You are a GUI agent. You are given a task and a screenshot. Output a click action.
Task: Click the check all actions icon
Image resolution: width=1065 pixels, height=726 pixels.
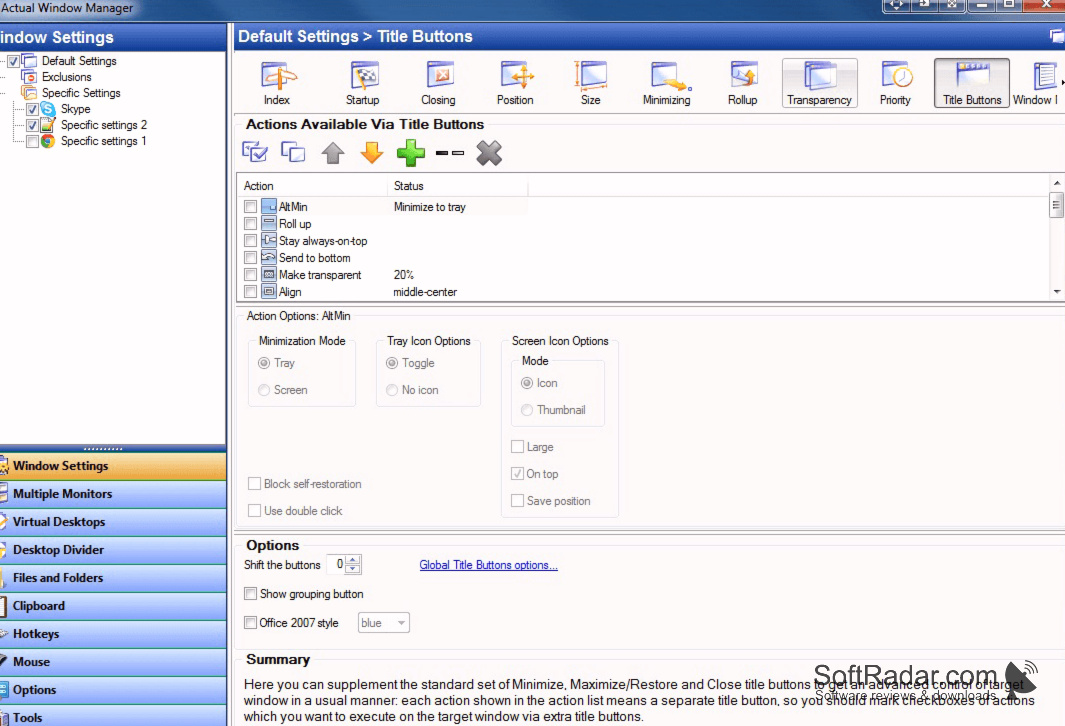point(255,151)
